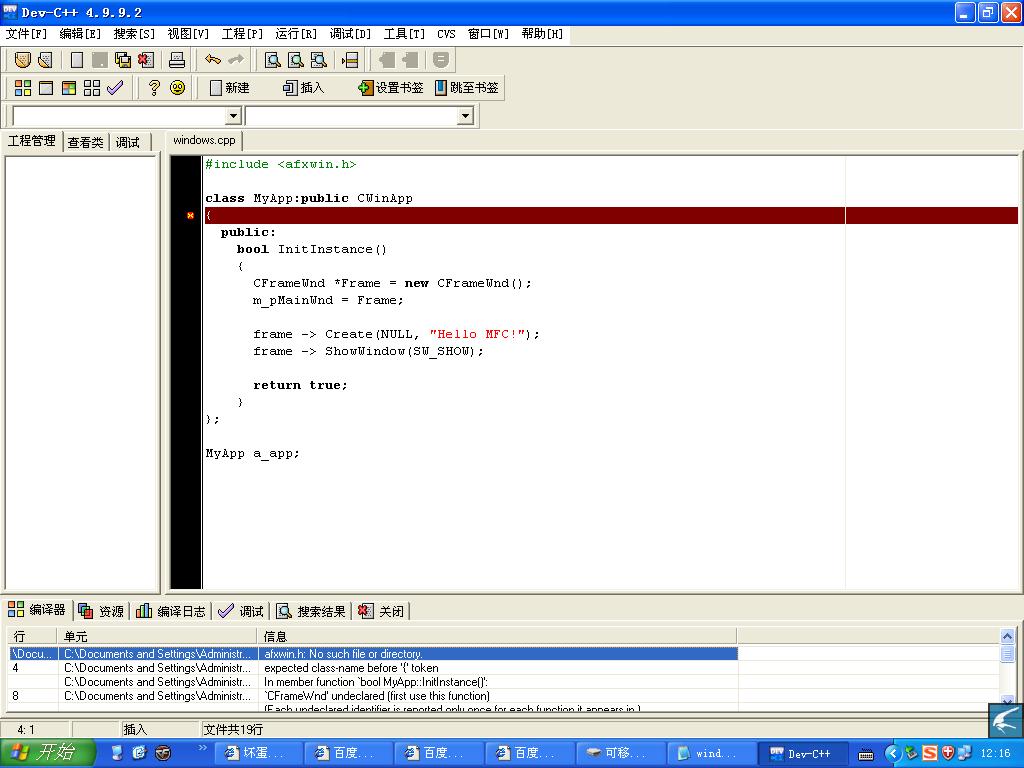Select the 搜索结果 tab in bottom panel
This screenshot has height=768, width=1024.
[x=311, y=611]
